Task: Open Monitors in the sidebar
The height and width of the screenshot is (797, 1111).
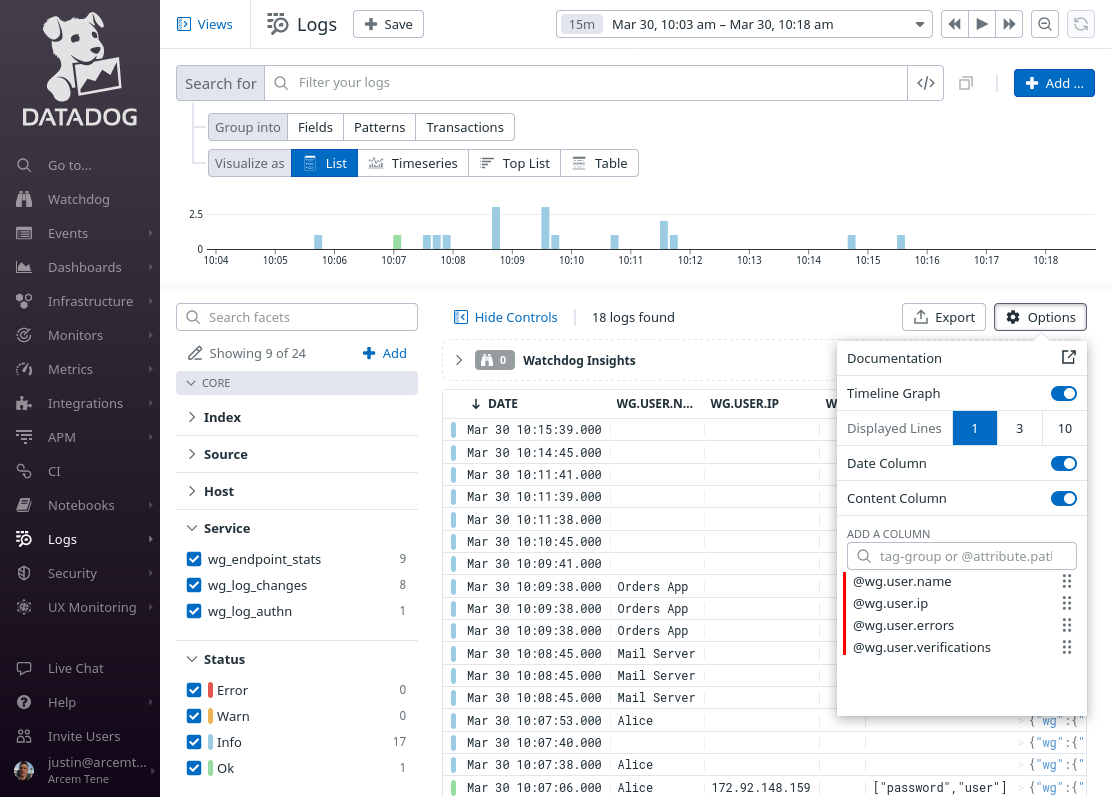Action: pos(75,335)
